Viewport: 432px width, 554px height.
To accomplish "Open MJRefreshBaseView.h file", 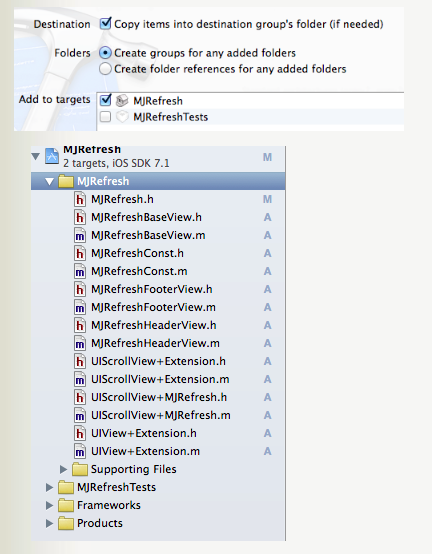I will tap(146, 217).
